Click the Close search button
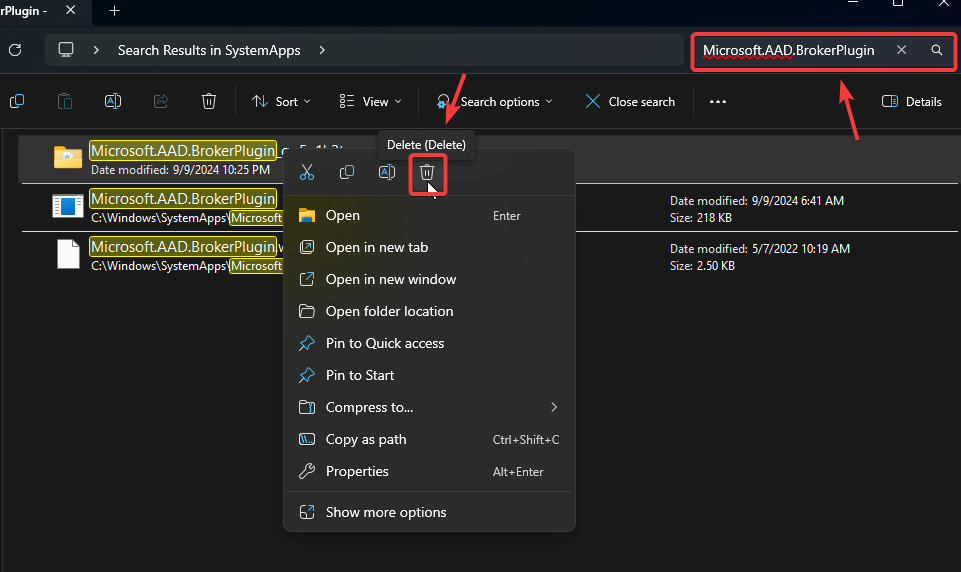Viewport: 961px width, 572px height. (x=630, y=101)
